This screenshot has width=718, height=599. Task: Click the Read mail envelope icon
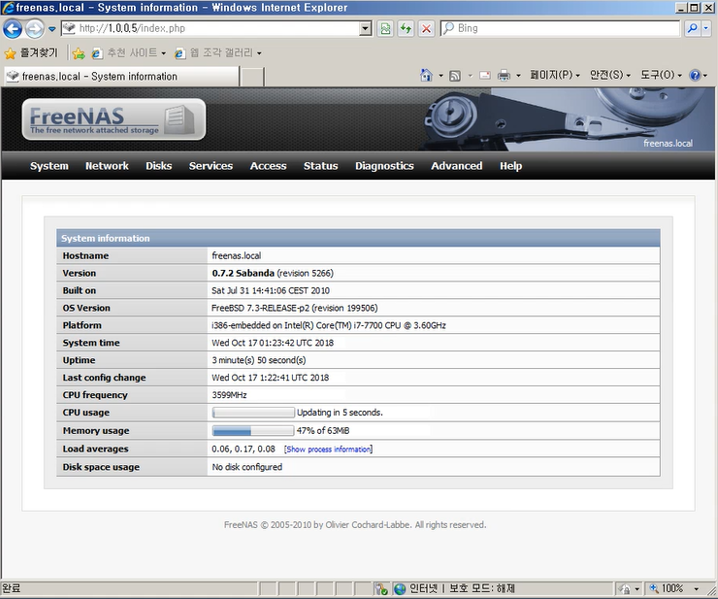484,76
